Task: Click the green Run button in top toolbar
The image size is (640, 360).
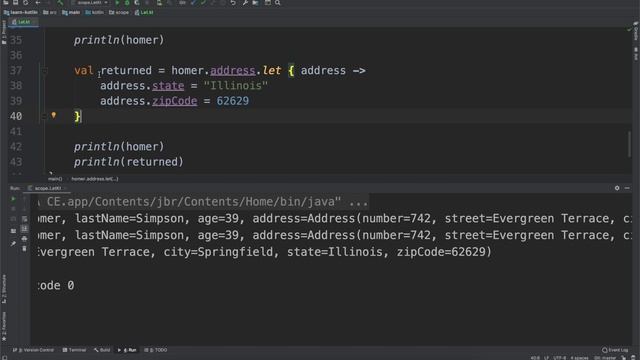Action: pos(117,2)
